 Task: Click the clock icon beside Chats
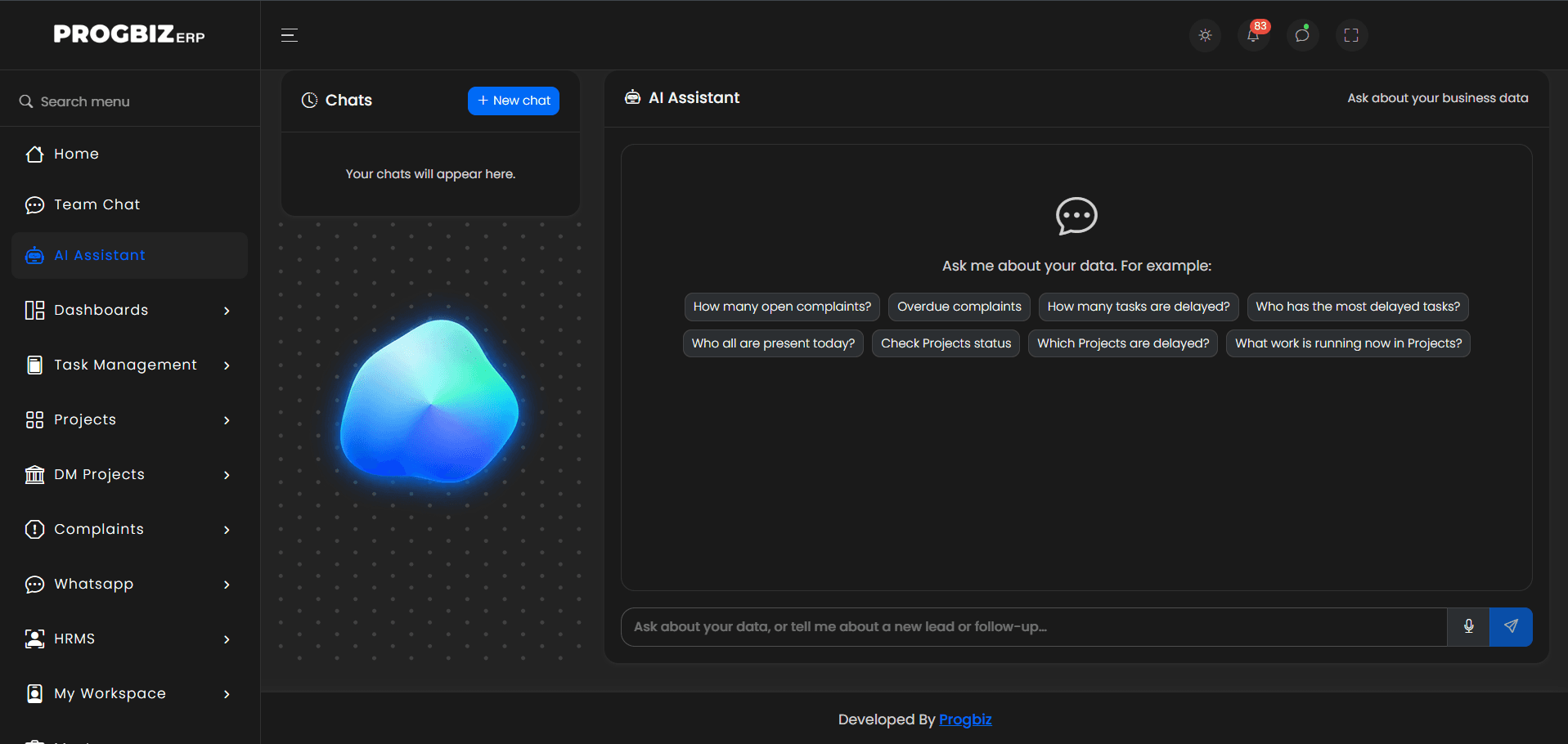click(309, 100)
